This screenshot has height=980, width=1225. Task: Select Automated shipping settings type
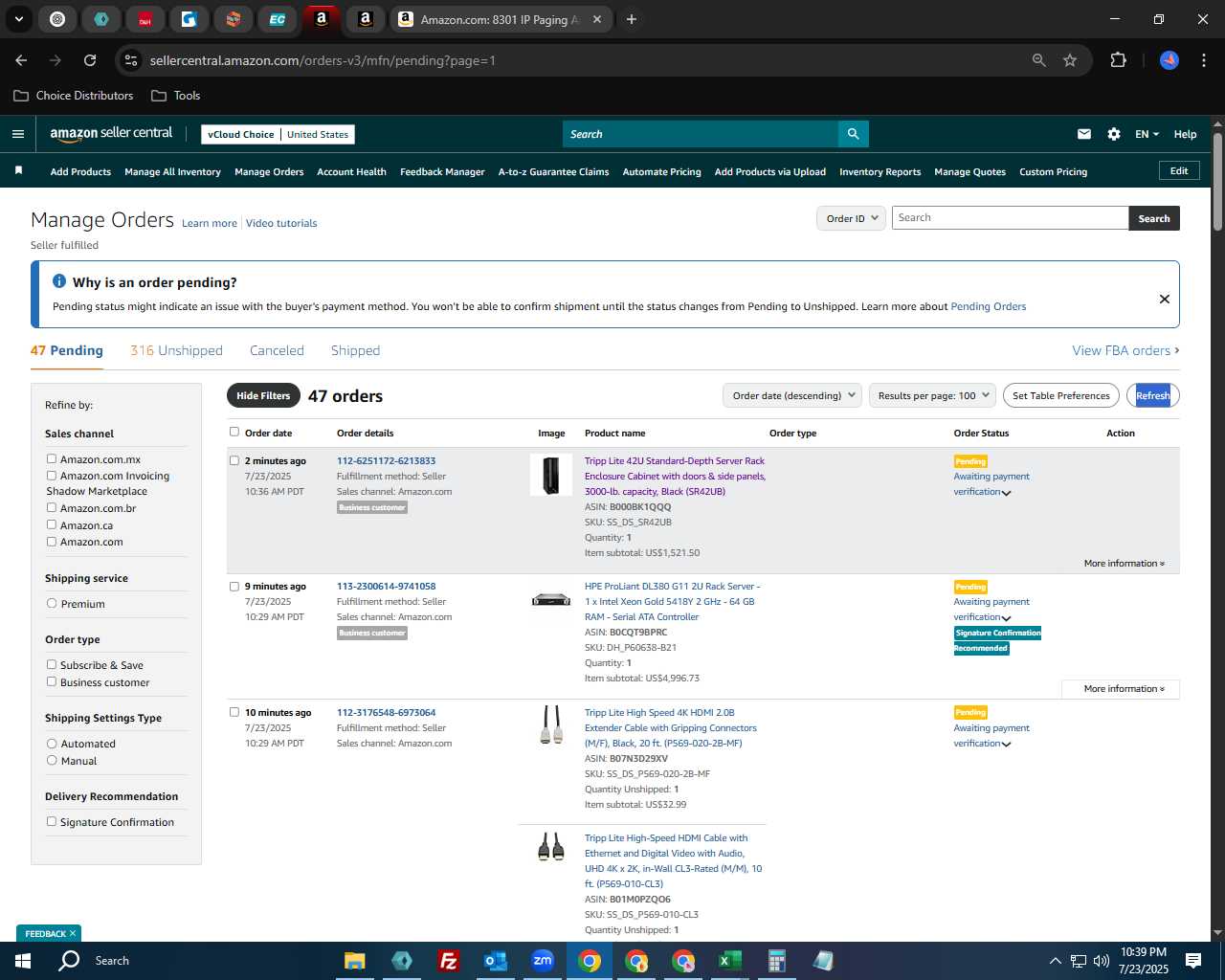(52, 743)
